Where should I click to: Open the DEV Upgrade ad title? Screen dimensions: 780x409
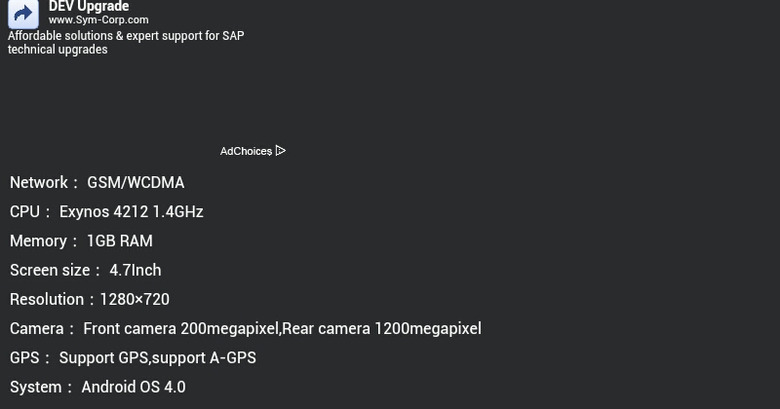click(x=89, y=6)
